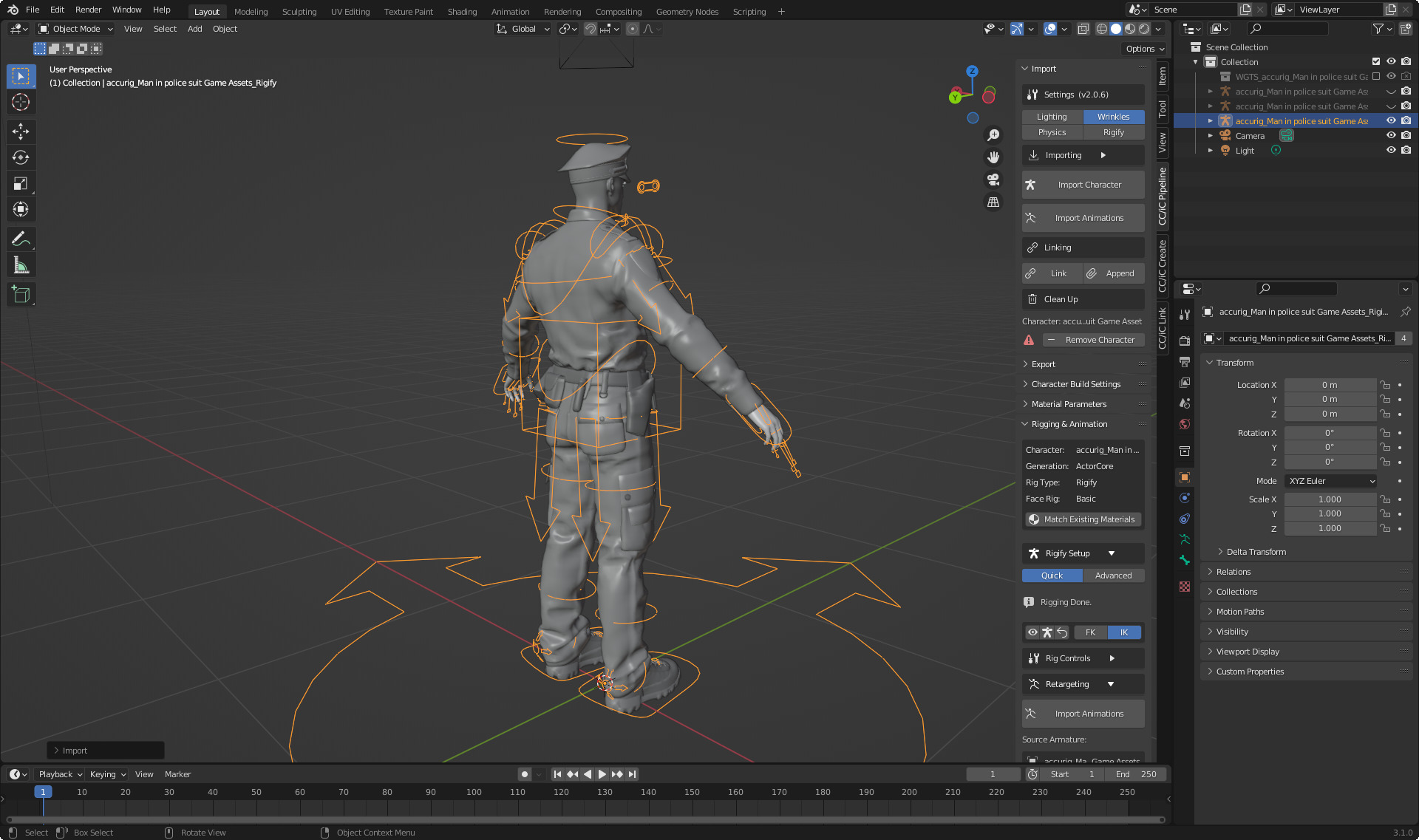
Task: Open the rotation Mode XYZ Euler dropdown
Action: 1332,481
